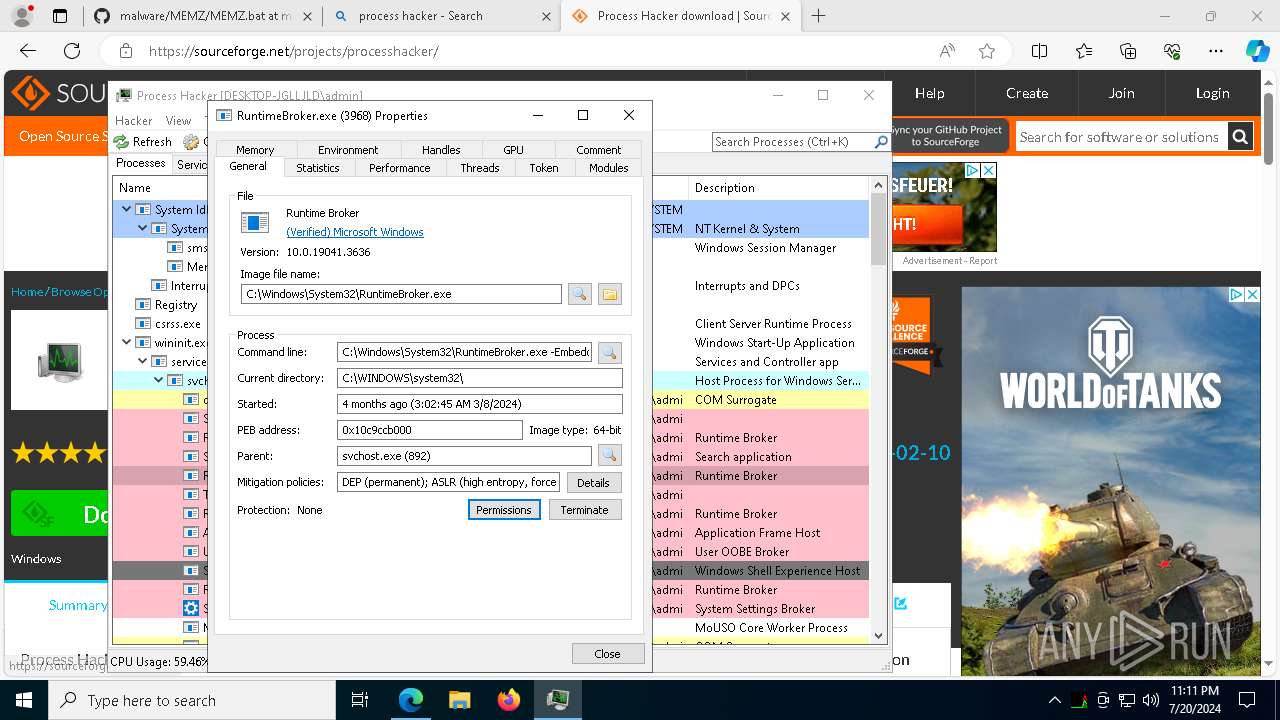Open Edge collections icon

(1128, 51)
